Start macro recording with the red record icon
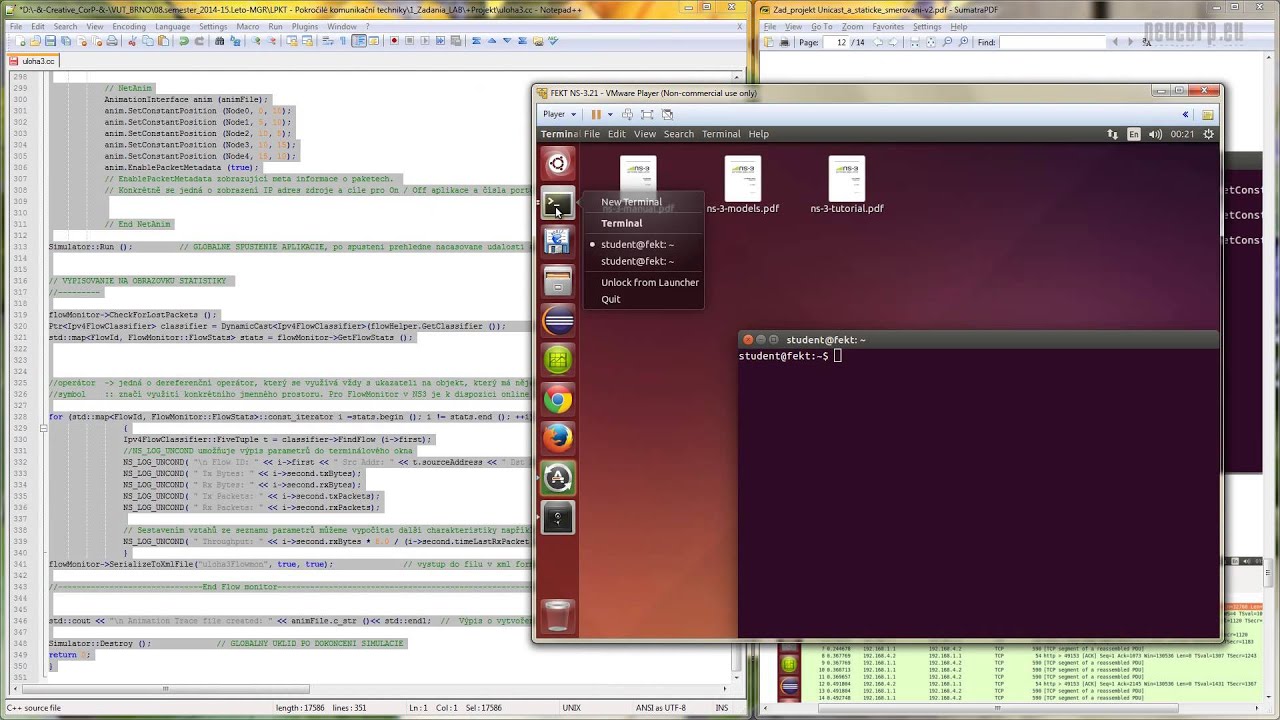Viewport: 1280px width, 720px height. coord(394,41)
